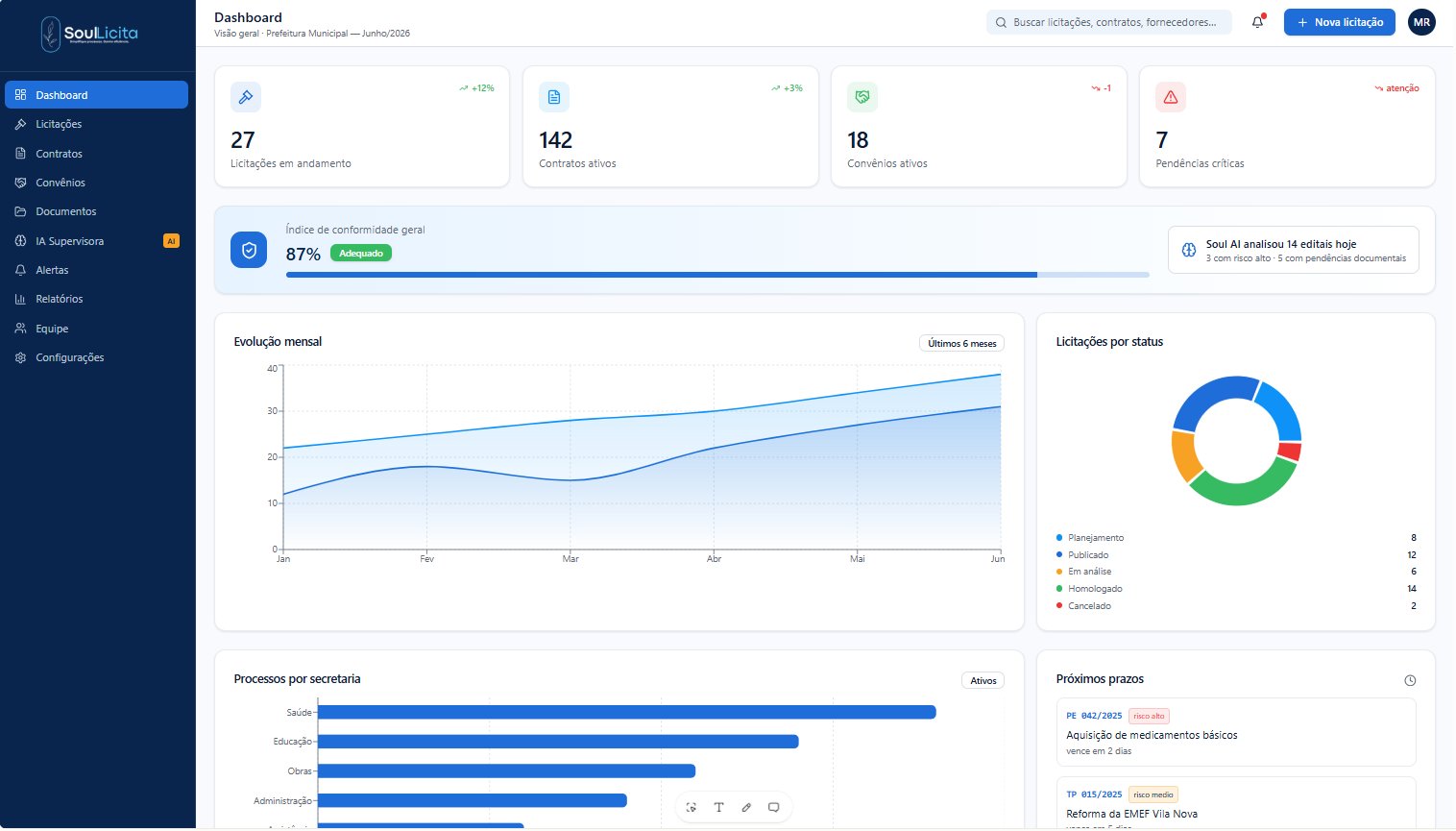Go to Licitações in the sidebar
This screenshot has width=1456, height=831.
(x=96, y=124)
